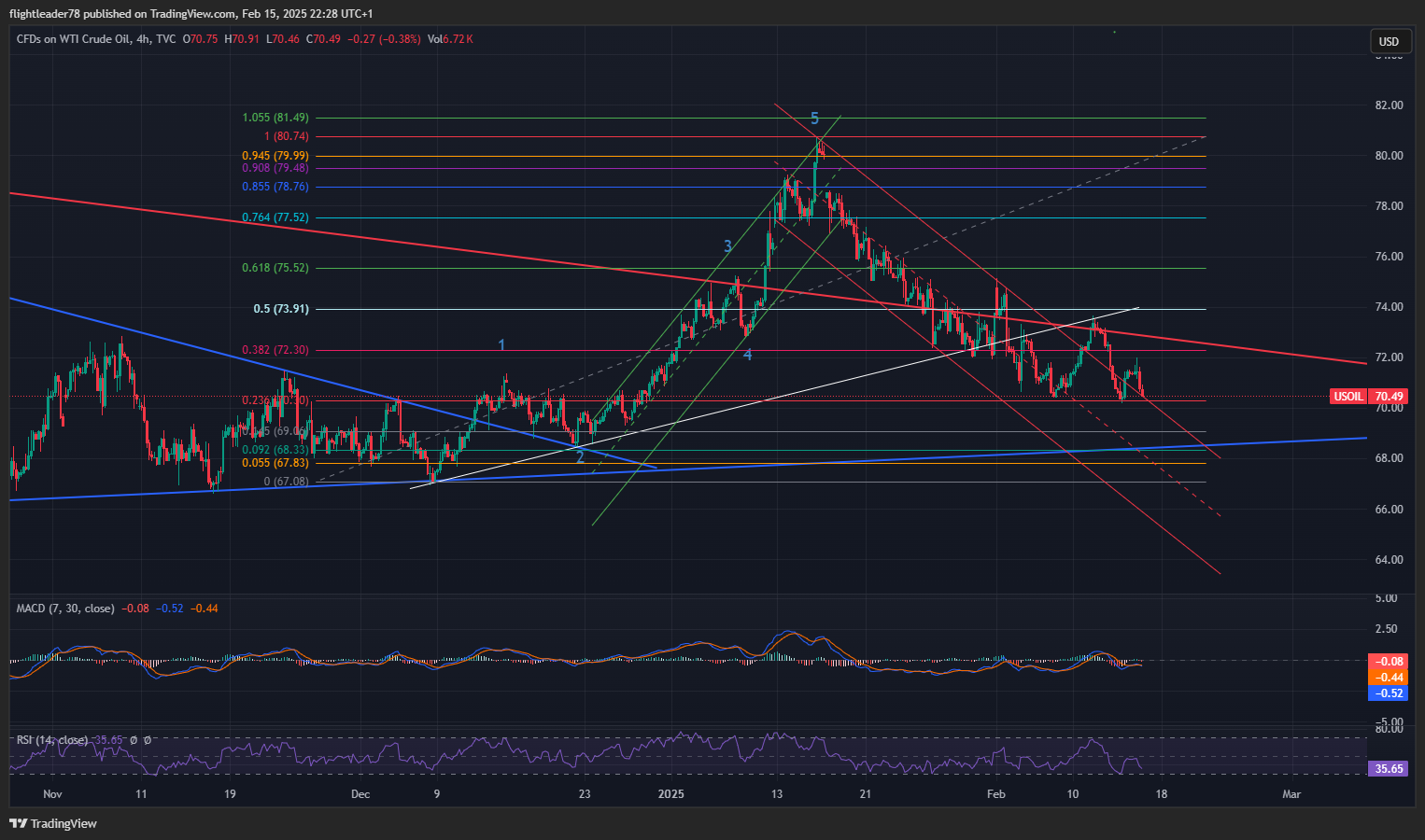Screen dimensions: 1425x840
Task: Select the Fibonacci label 0.908 (79.48)
Action: [275, 168]
